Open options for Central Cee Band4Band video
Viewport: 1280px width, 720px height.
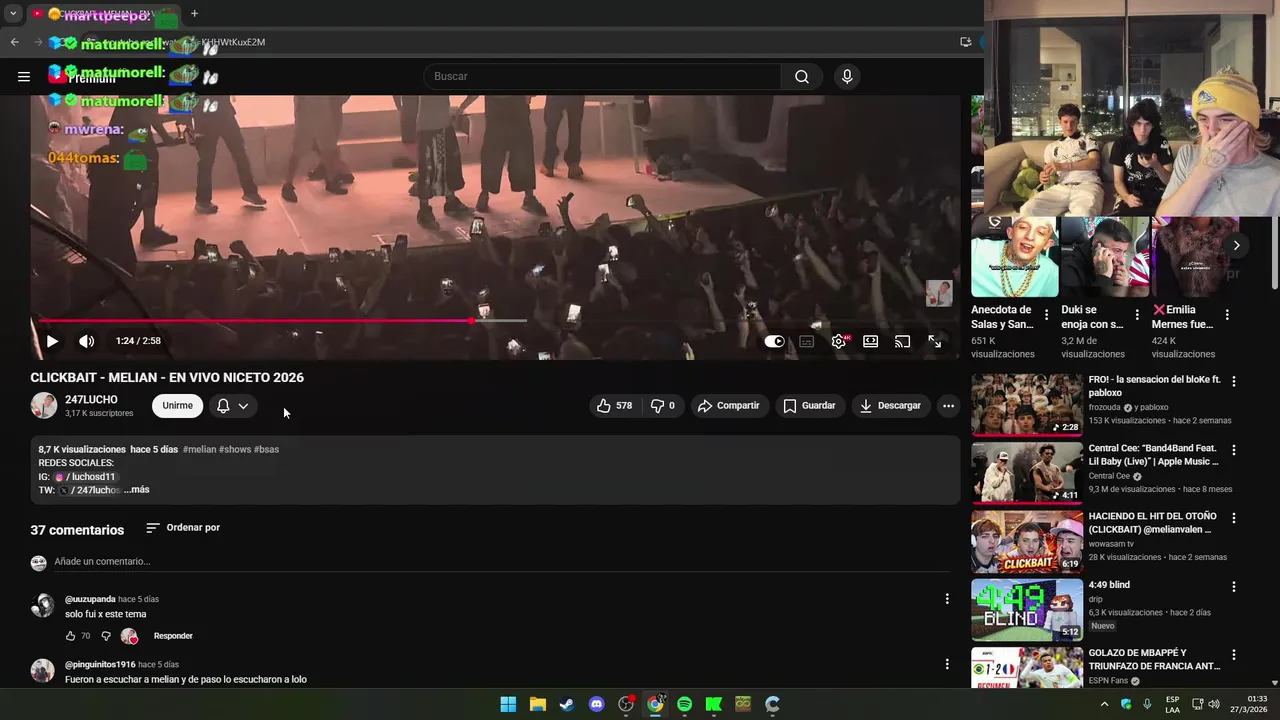(x=1234, y=450)
